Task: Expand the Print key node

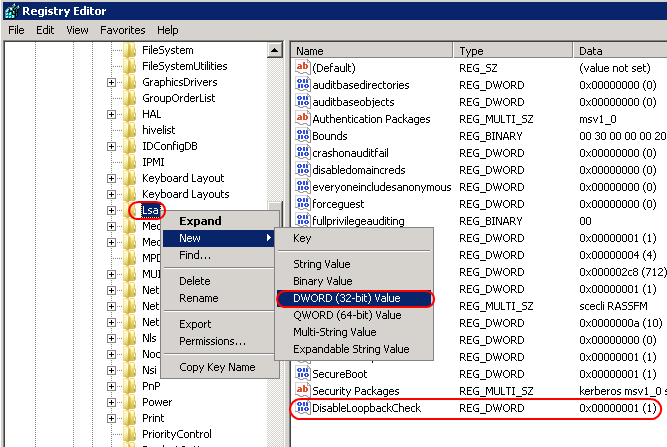Action: [x=112, y=418]
